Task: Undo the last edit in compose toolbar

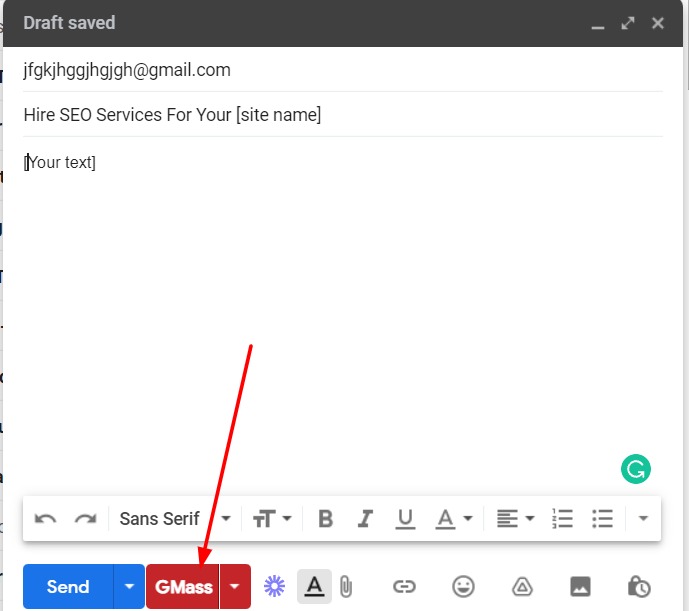Action: click(45, 519)
